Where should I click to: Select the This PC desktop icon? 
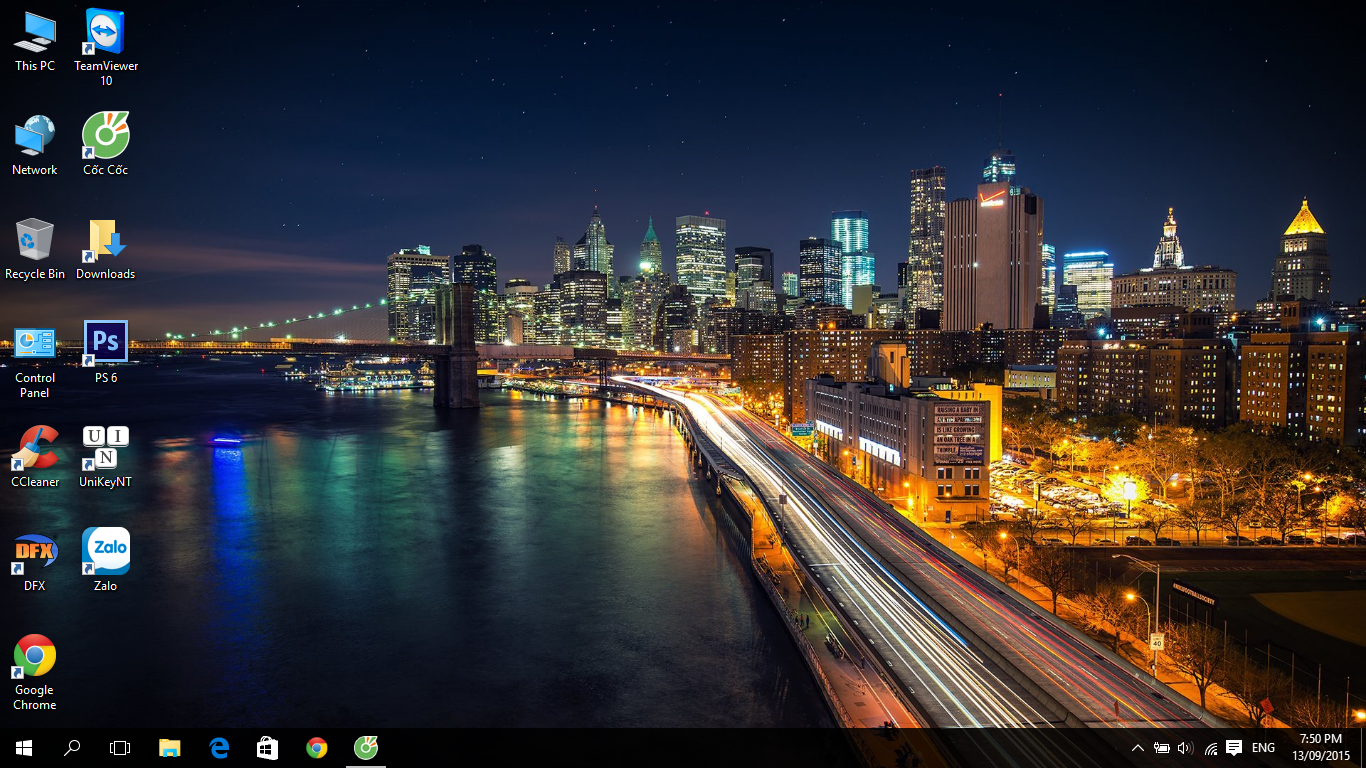35,42
